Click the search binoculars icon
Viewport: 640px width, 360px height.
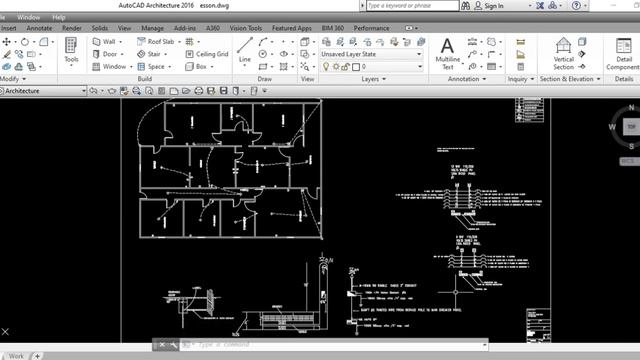coord(465,6)
